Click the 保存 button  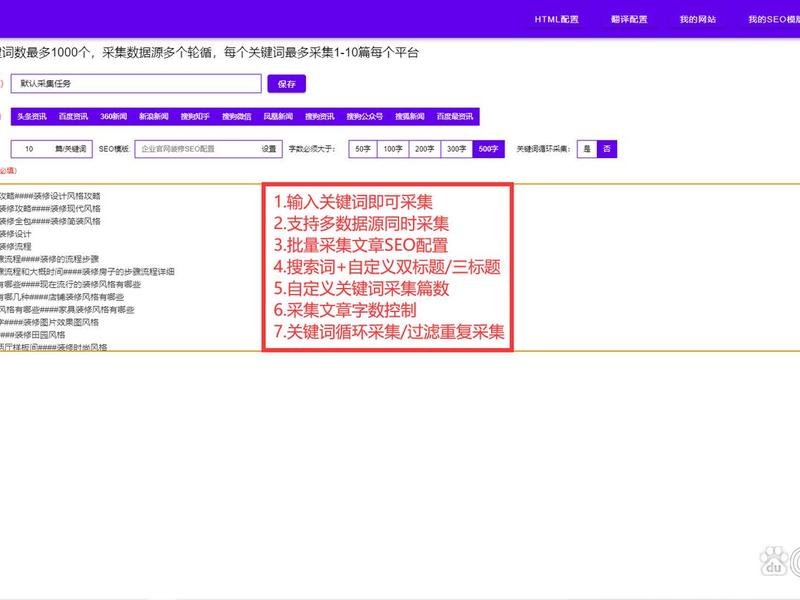click(287, 84)
